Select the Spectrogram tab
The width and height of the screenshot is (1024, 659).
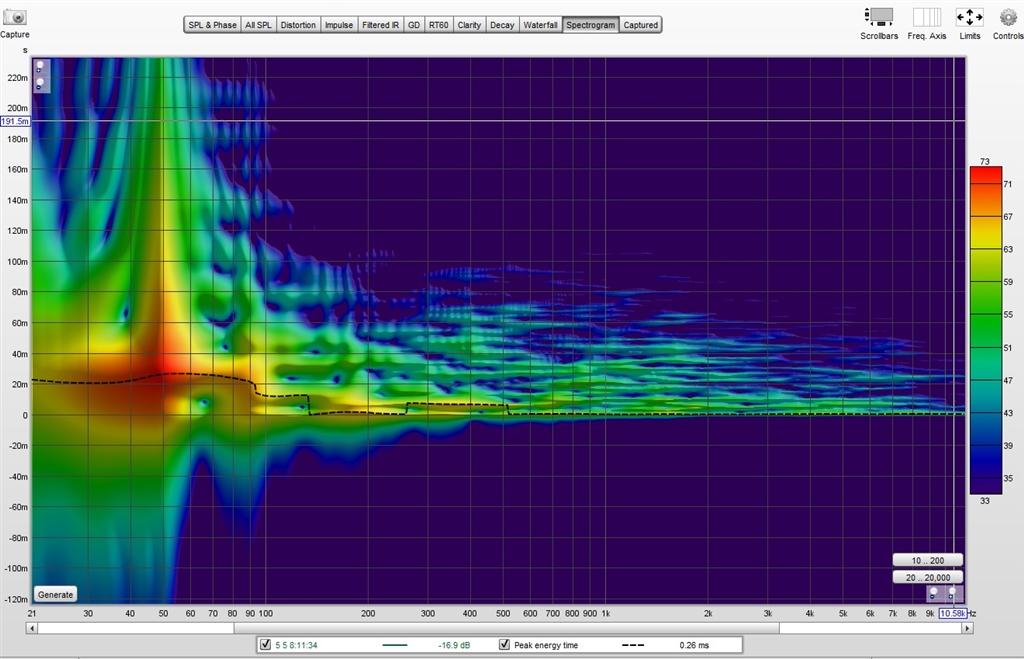click(590, 25)
